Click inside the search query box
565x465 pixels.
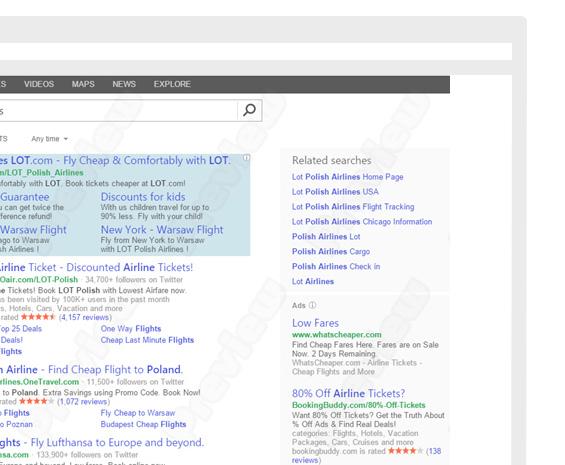pyautogui.click(x=118, y=111)
